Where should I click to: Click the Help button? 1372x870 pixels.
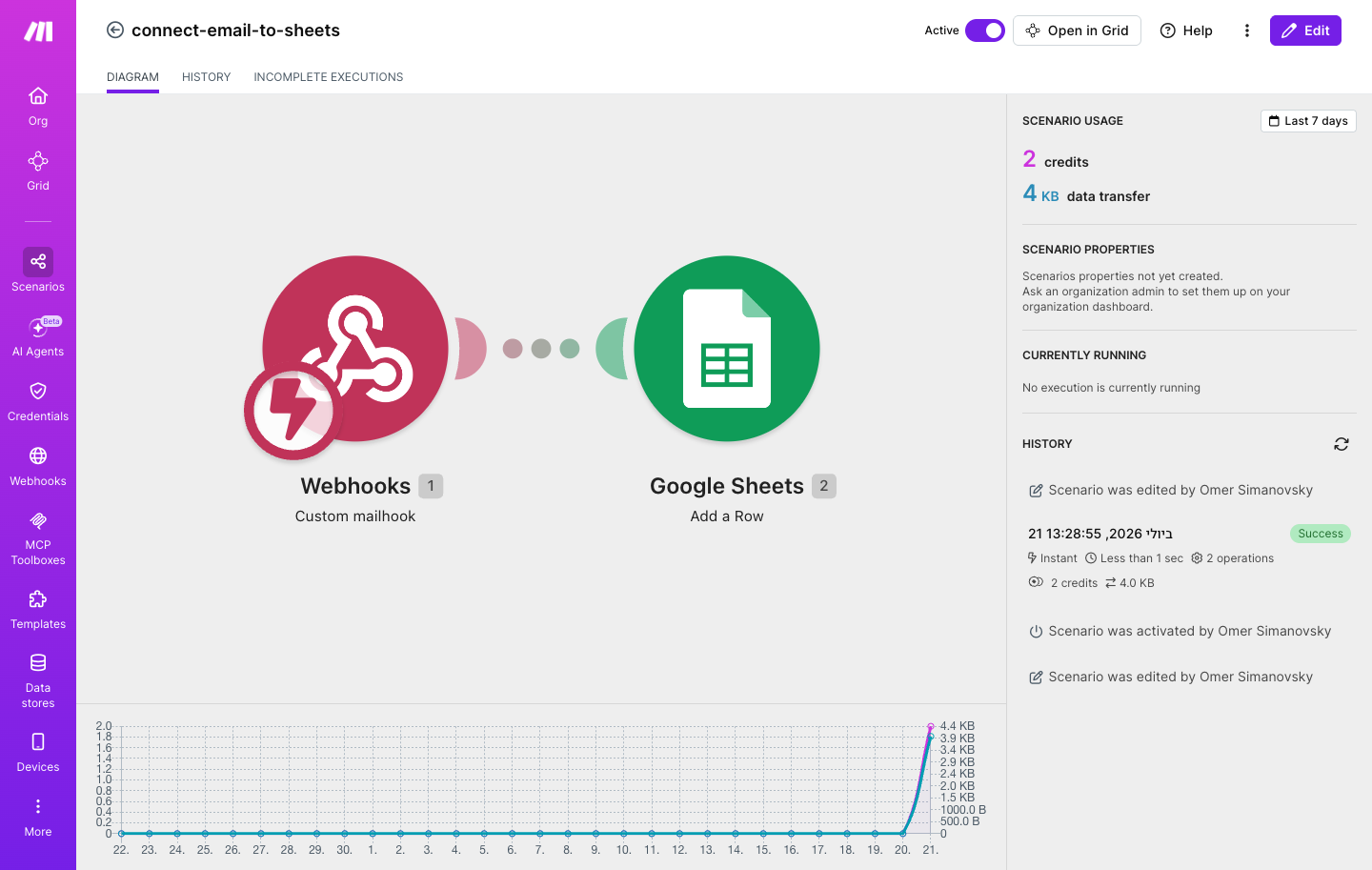click(x=1186, y=30)
